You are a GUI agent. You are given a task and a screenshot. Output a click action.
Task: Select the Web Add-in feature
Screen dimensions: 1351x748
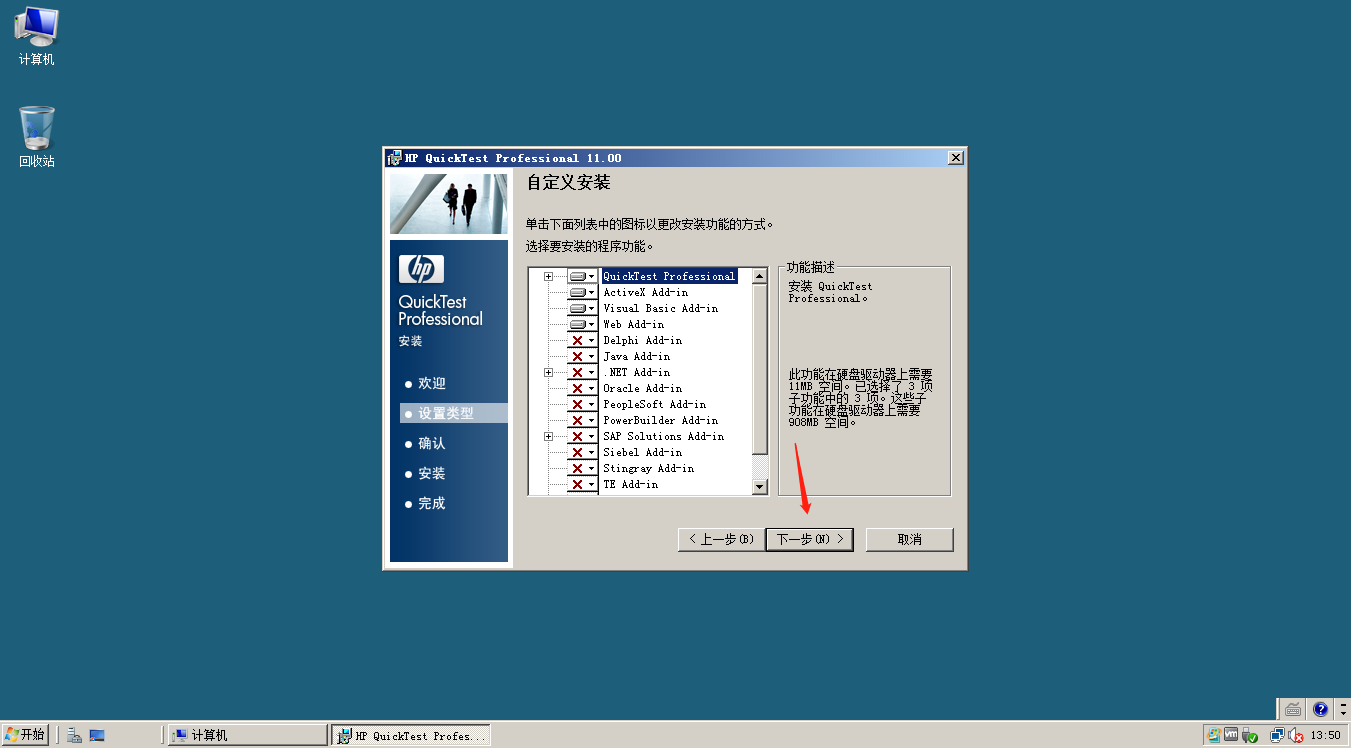pos(633,324)
